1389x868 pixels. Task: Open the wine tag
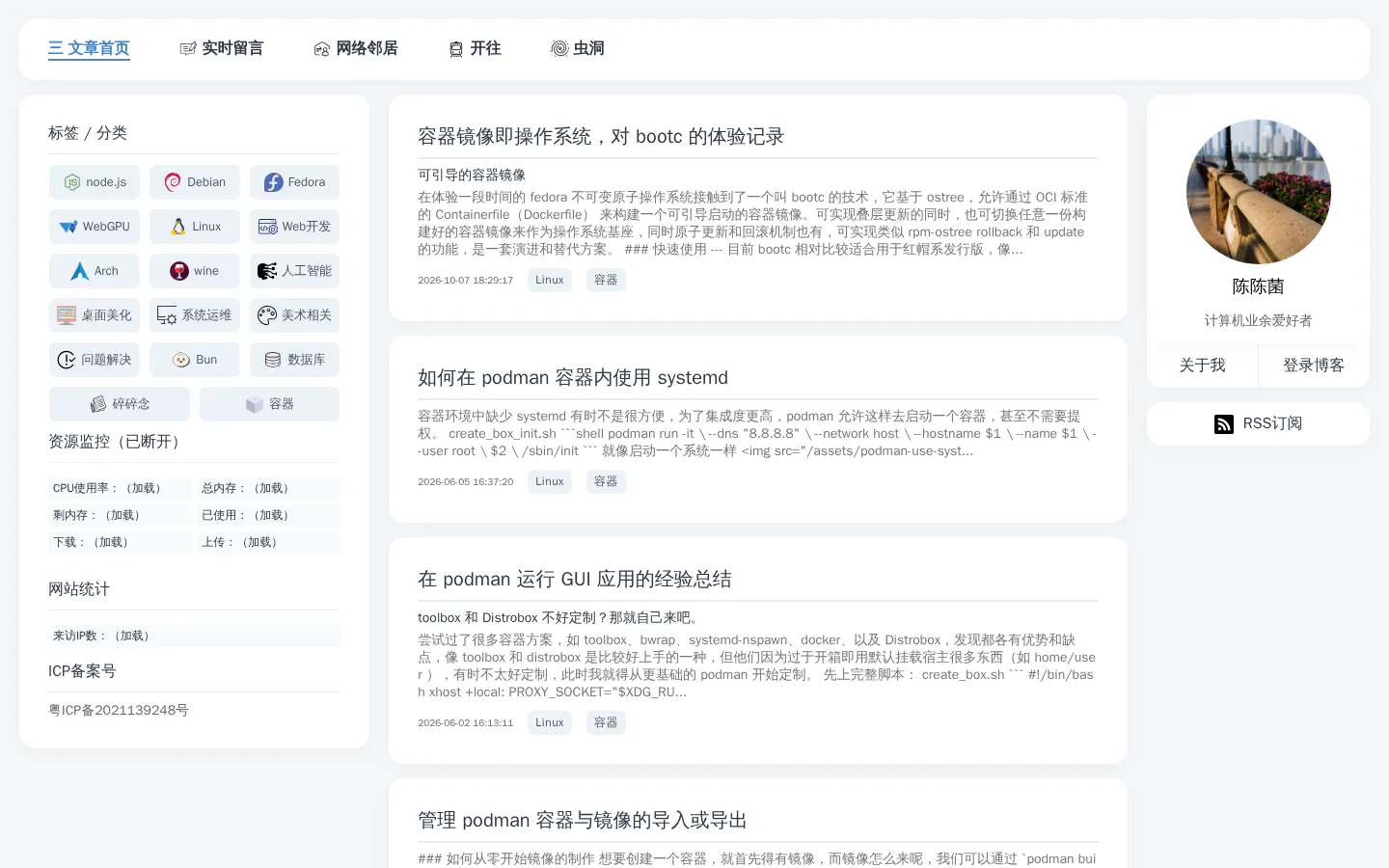tap(195, 271)
